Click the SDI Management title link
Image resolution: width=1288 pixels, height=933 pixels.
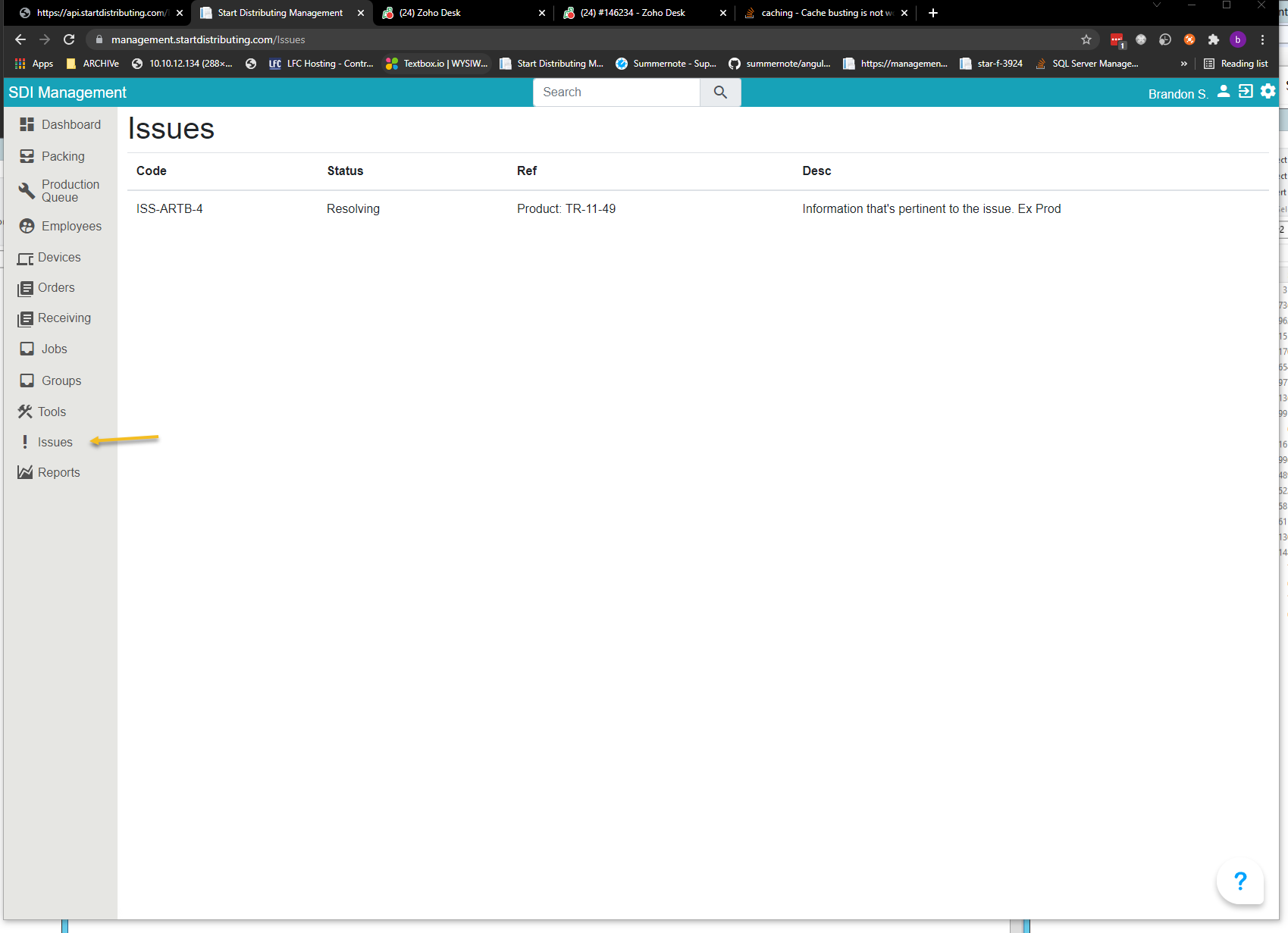(67, 92)
